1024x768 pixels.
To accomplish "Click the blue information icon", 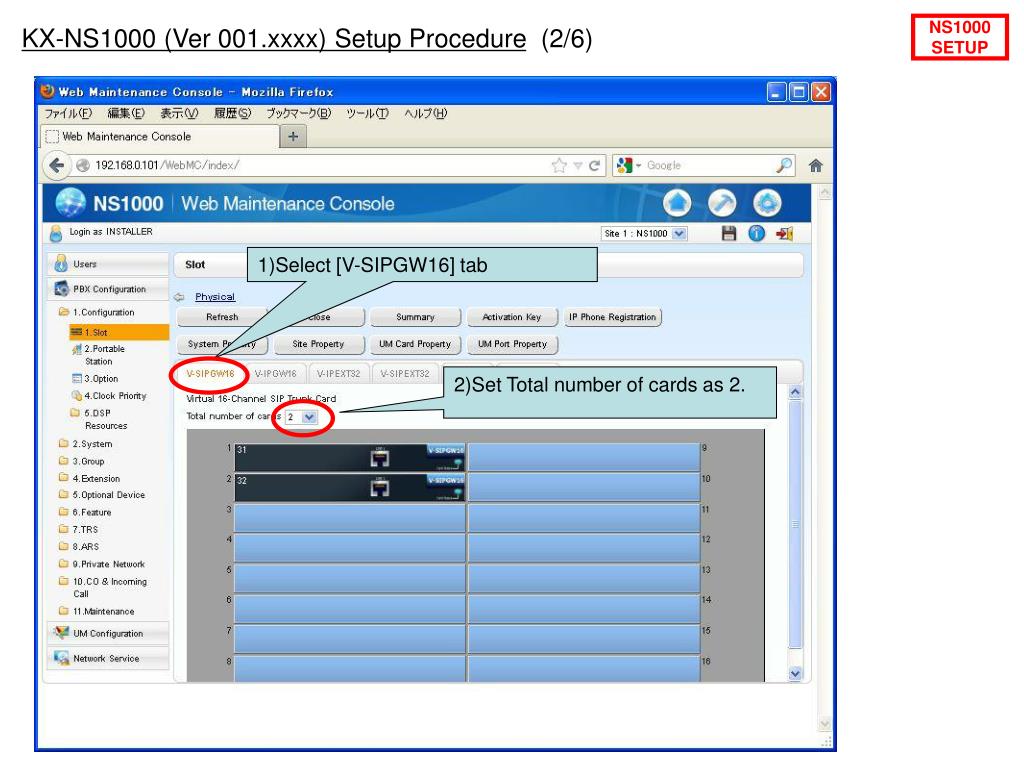I will [756, 233].
